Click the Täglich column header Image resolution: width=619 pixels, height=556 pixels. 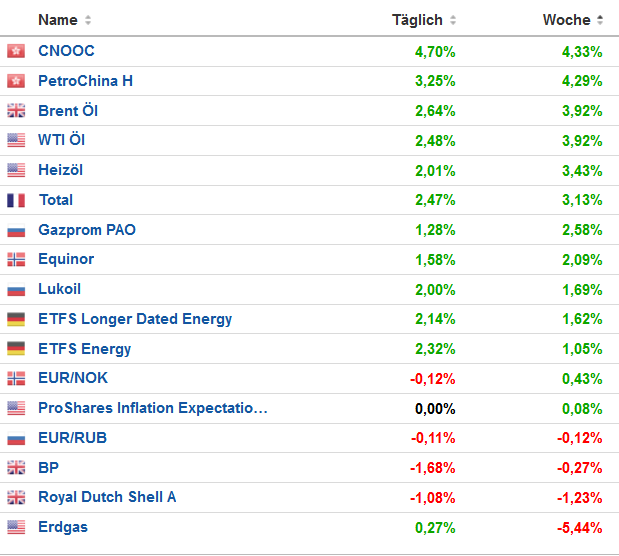click(417, 20)
